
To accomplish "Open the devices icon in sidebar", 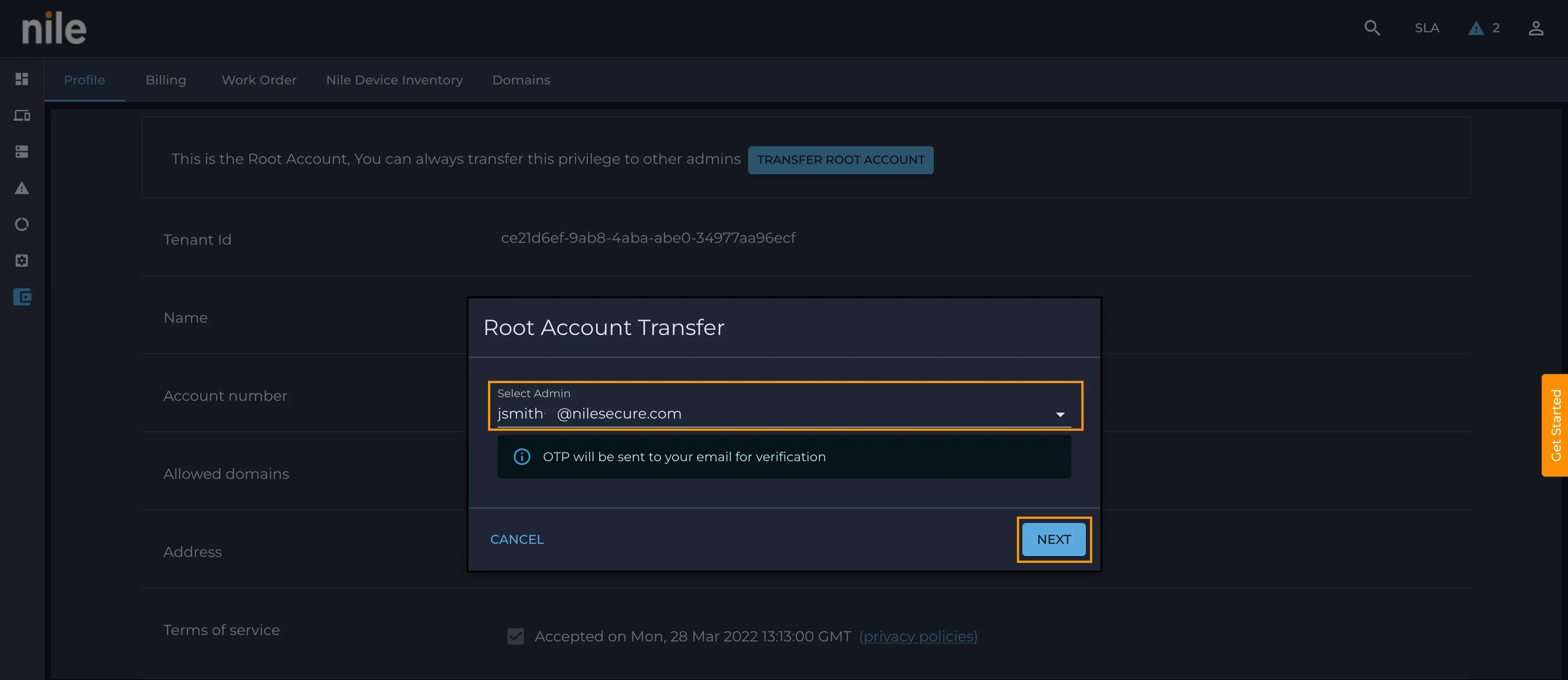I will click(22, 116).
